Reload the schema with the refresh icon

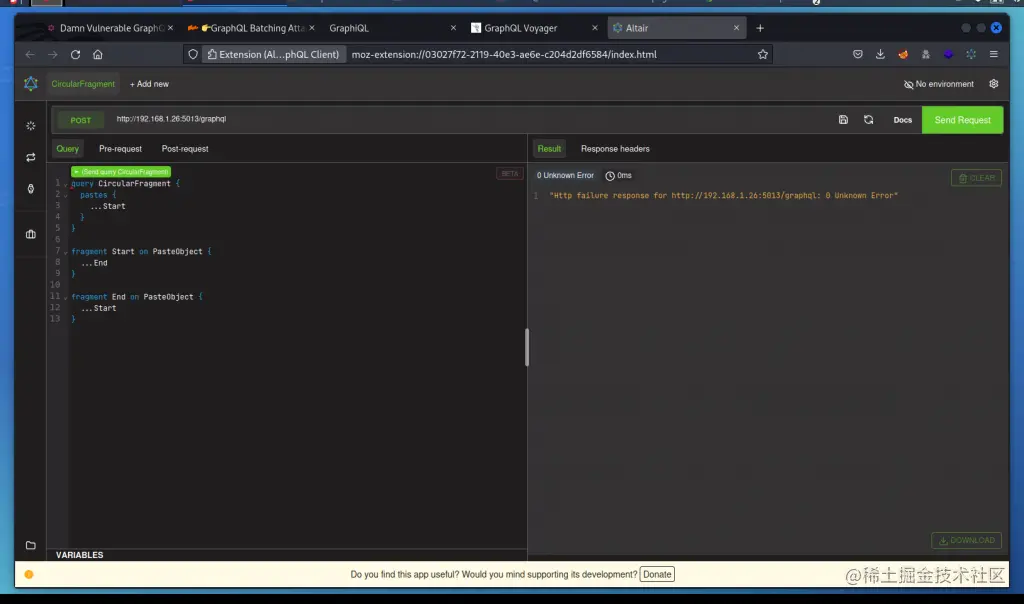[868, 119]
